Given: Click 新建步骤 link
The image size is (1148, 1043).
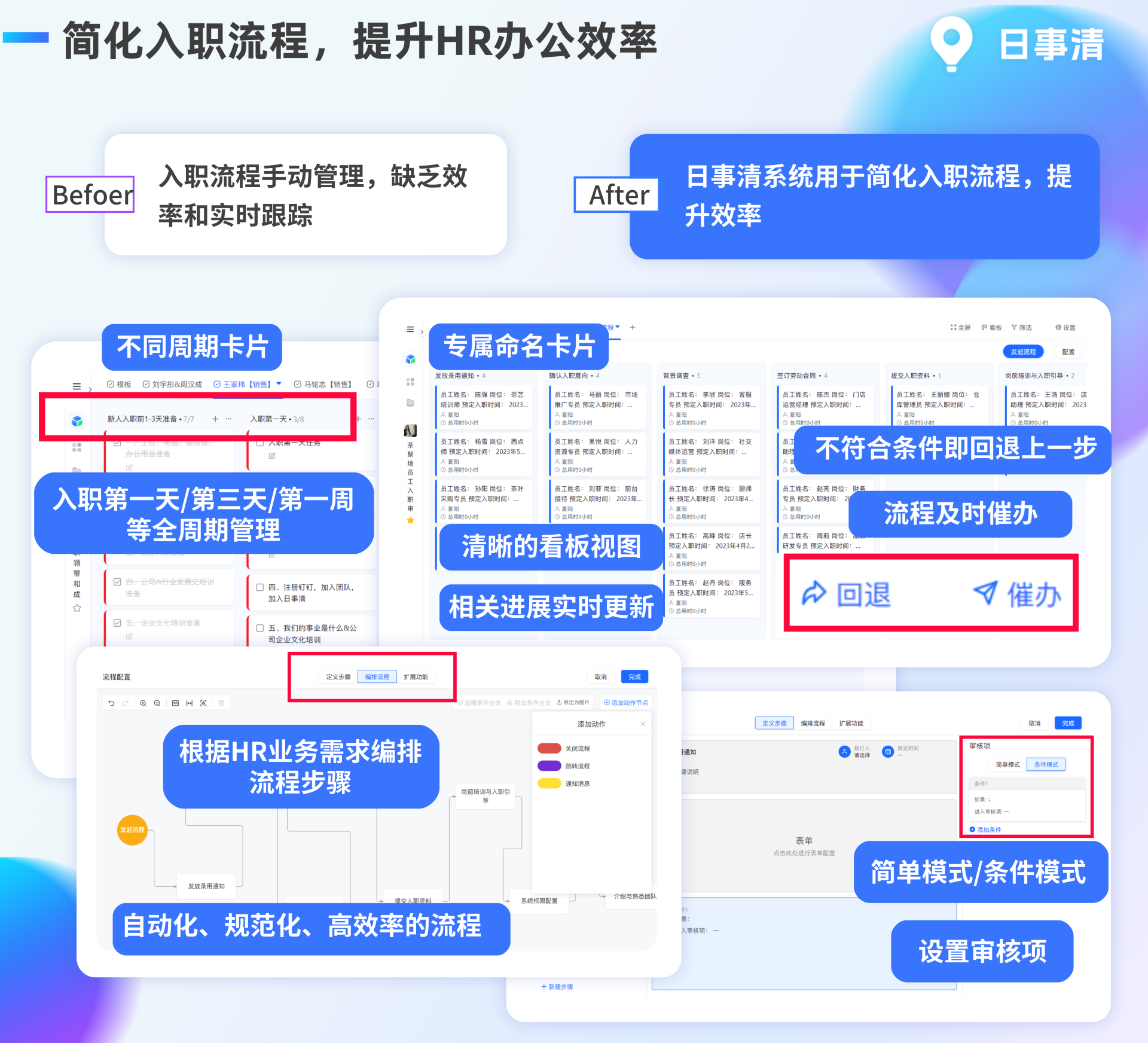Looking at the screenshot, I should 557,987.
